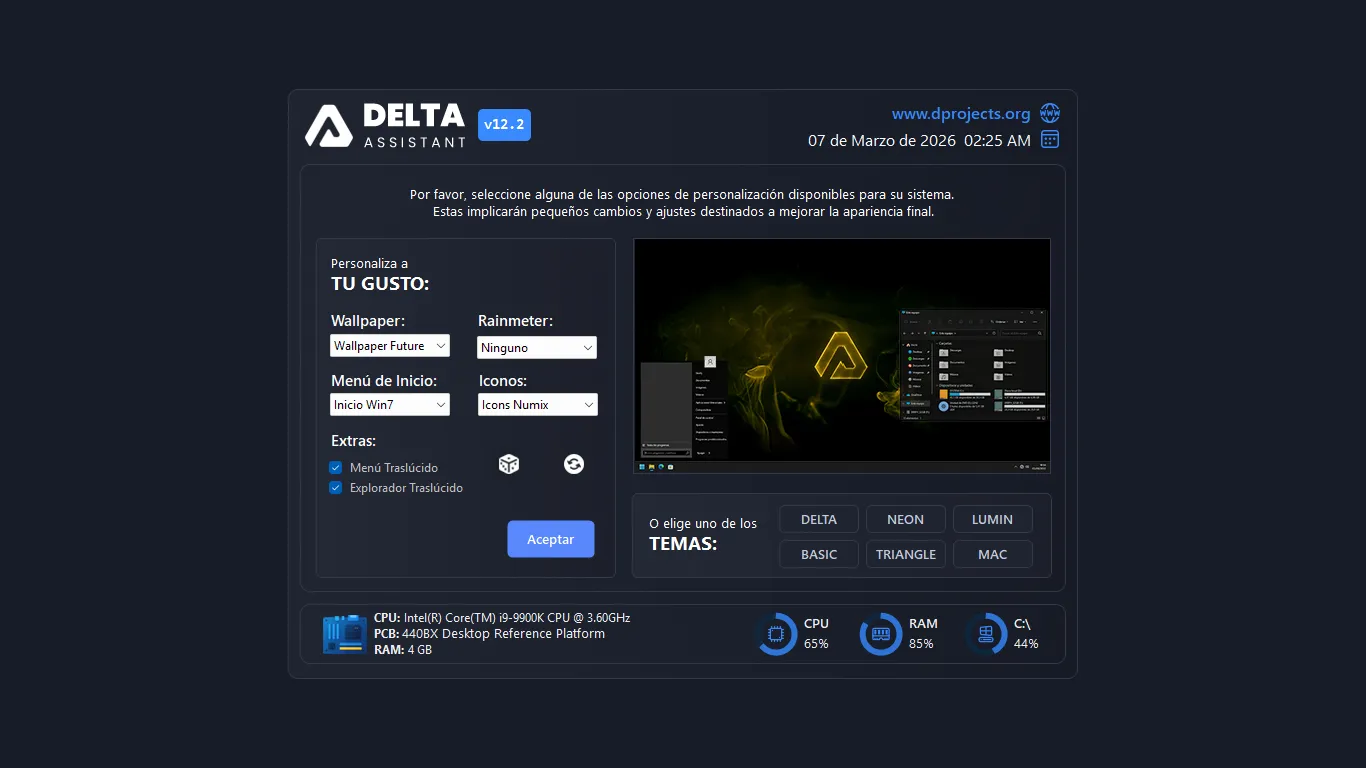Choose the MAC theme
1366x768 pixels.
click(x=993, y=554)
